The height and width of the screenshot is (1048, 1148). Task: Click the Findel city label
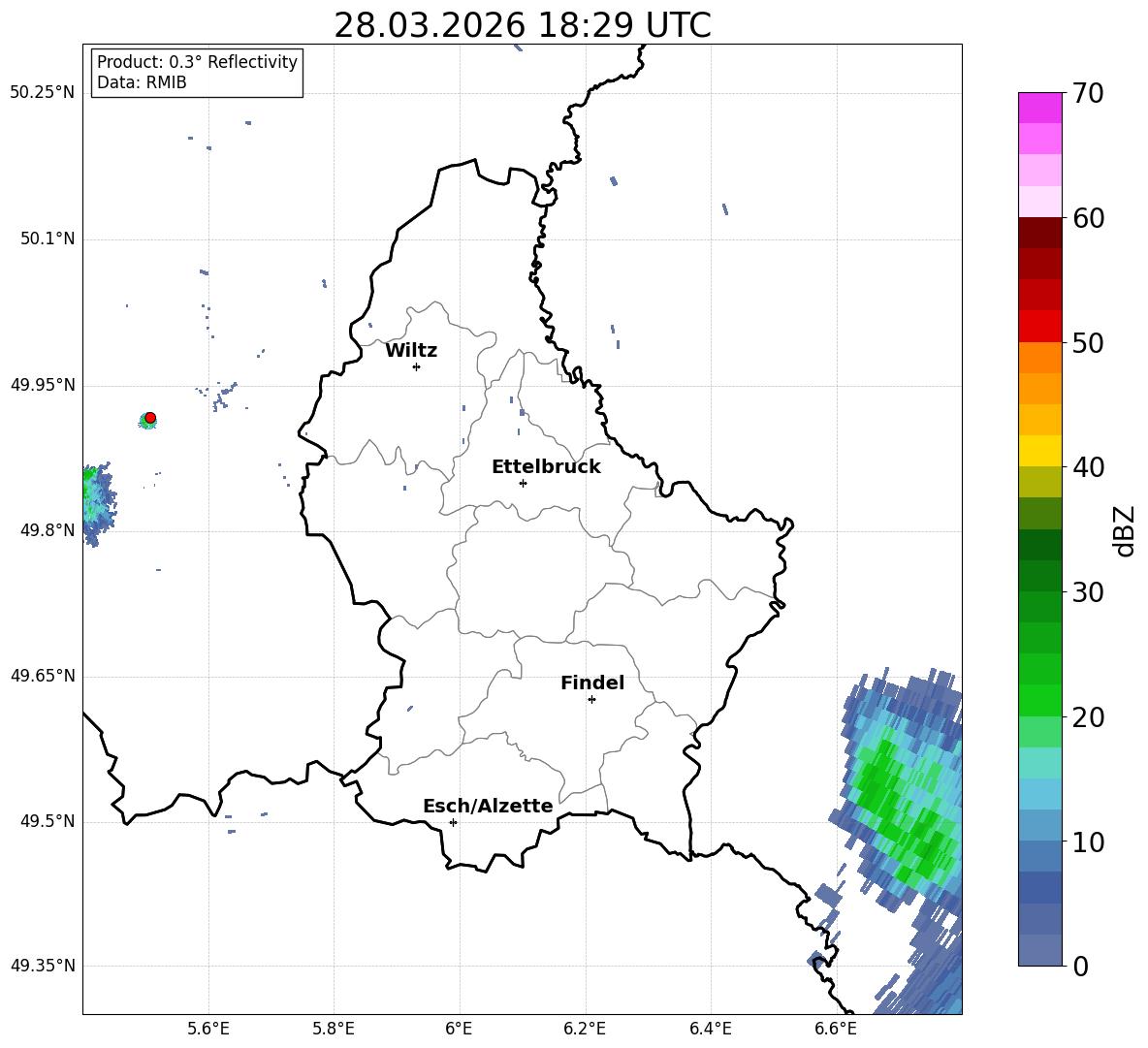(x=592, y=683)
